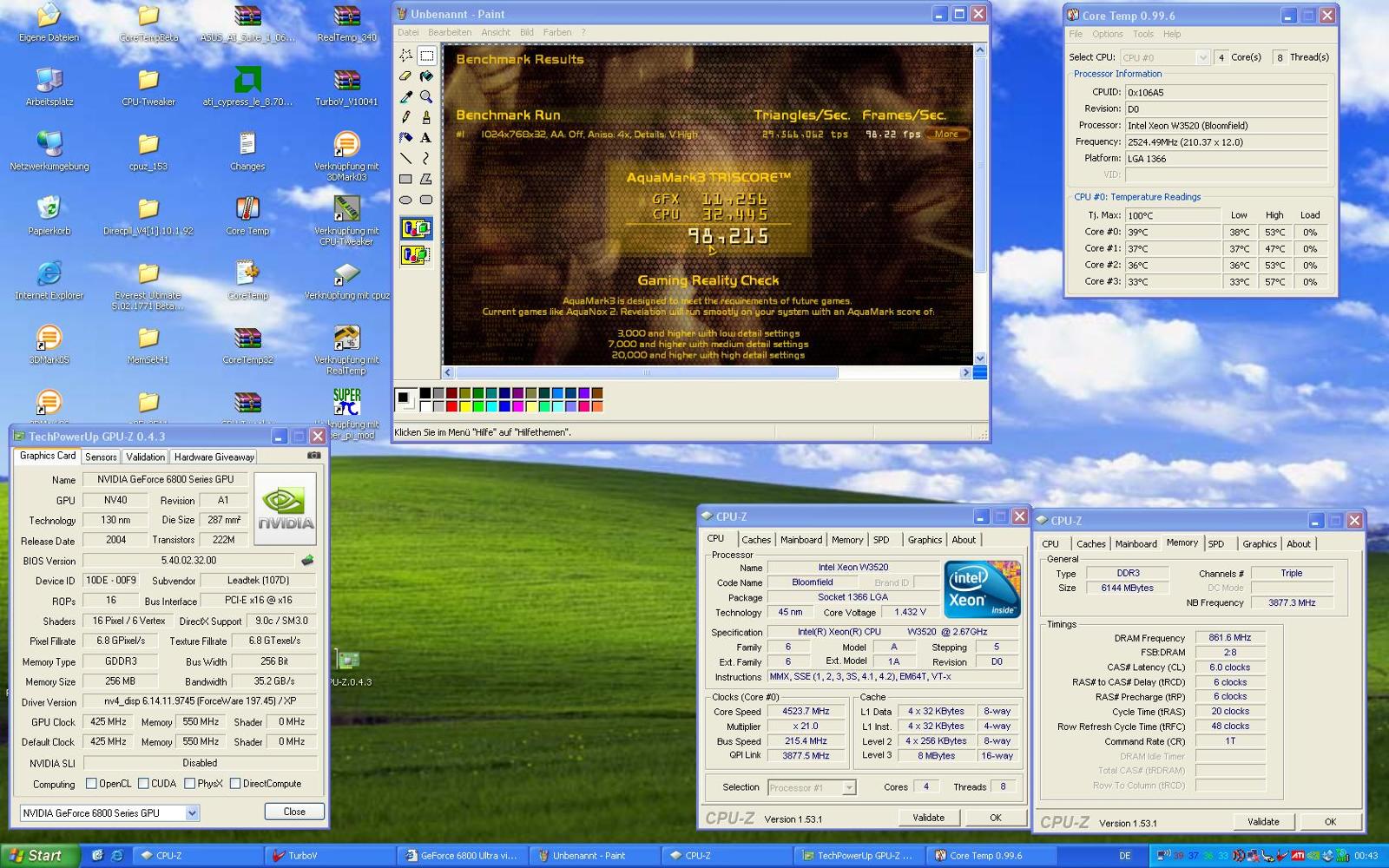
Task: Click the down arrow of Paint's vertical scrollbar
Action: pyautogui.click(x=979, y=358)
